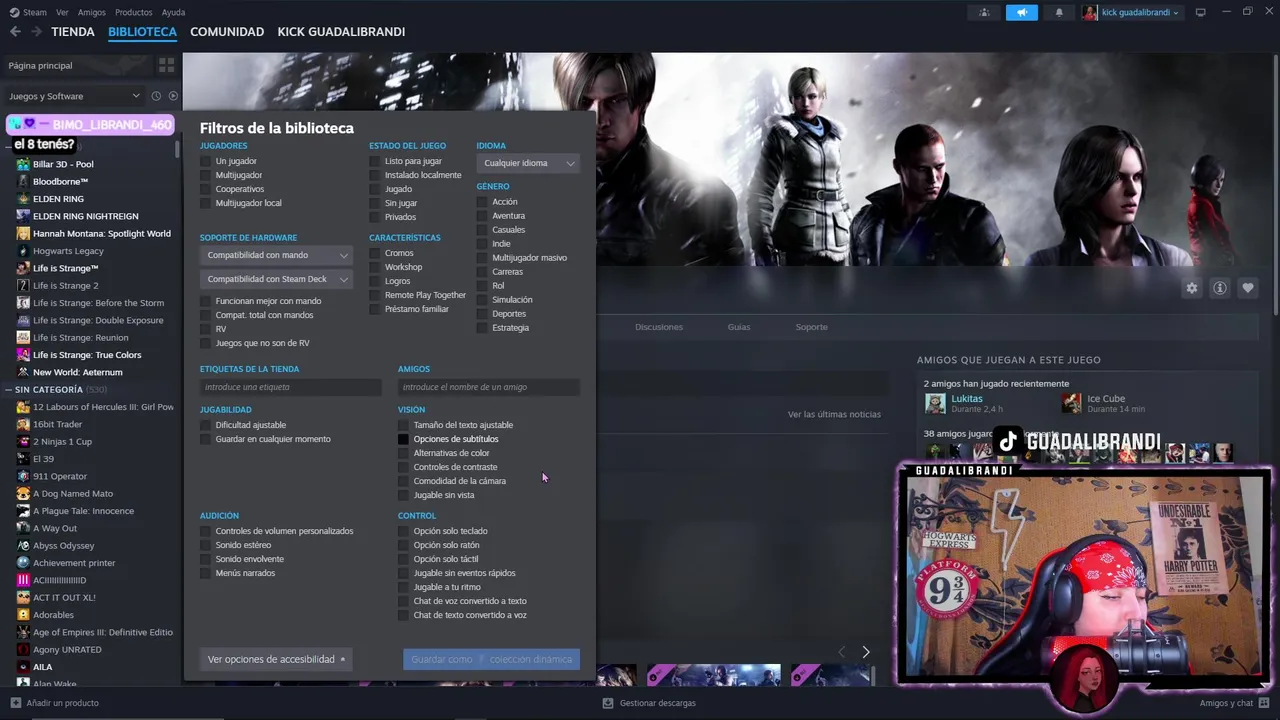
Task: Enable Dificultad ajustable filter
Action: [206, 425]
